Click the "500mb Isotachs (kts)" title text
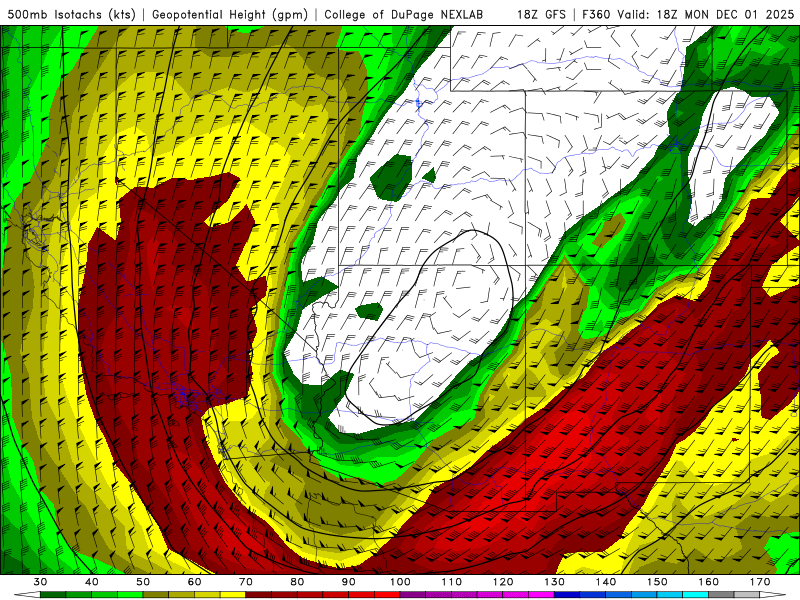 71,14
